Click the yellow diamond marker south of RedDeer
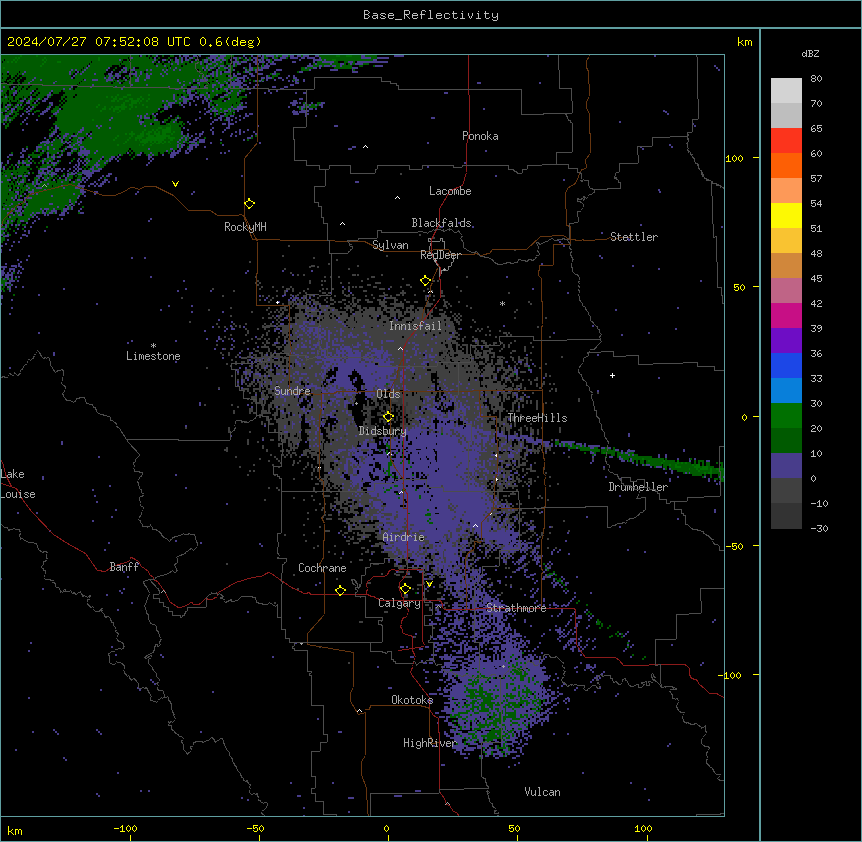Screen dimensions: 862x842 [425, 281]
